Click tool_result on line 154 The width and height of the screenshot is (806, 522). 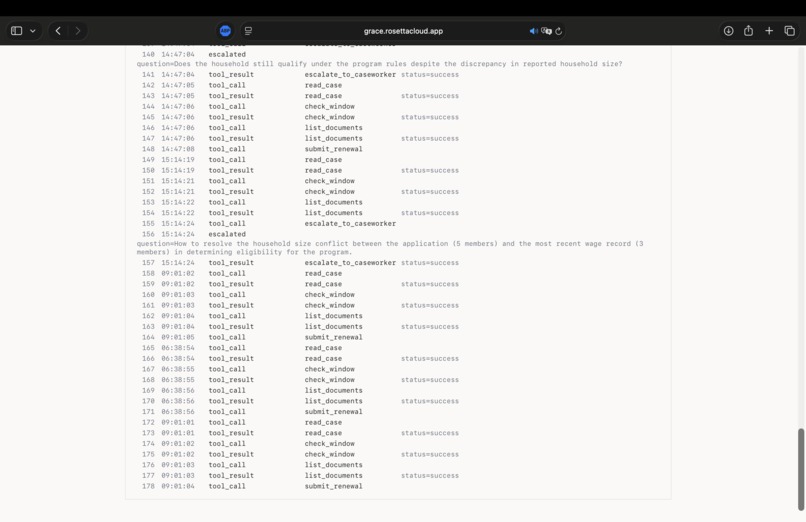click(231, 213)
